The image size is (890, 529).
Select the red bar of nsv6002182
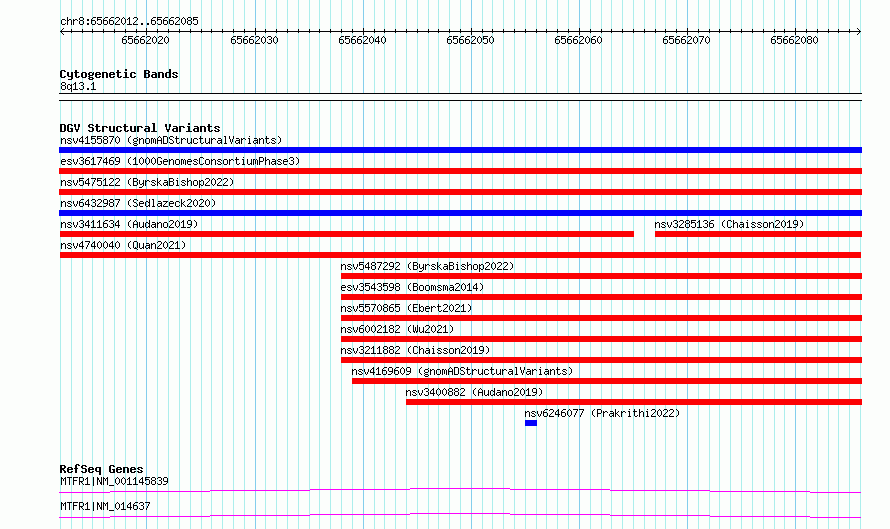[601, 339]
